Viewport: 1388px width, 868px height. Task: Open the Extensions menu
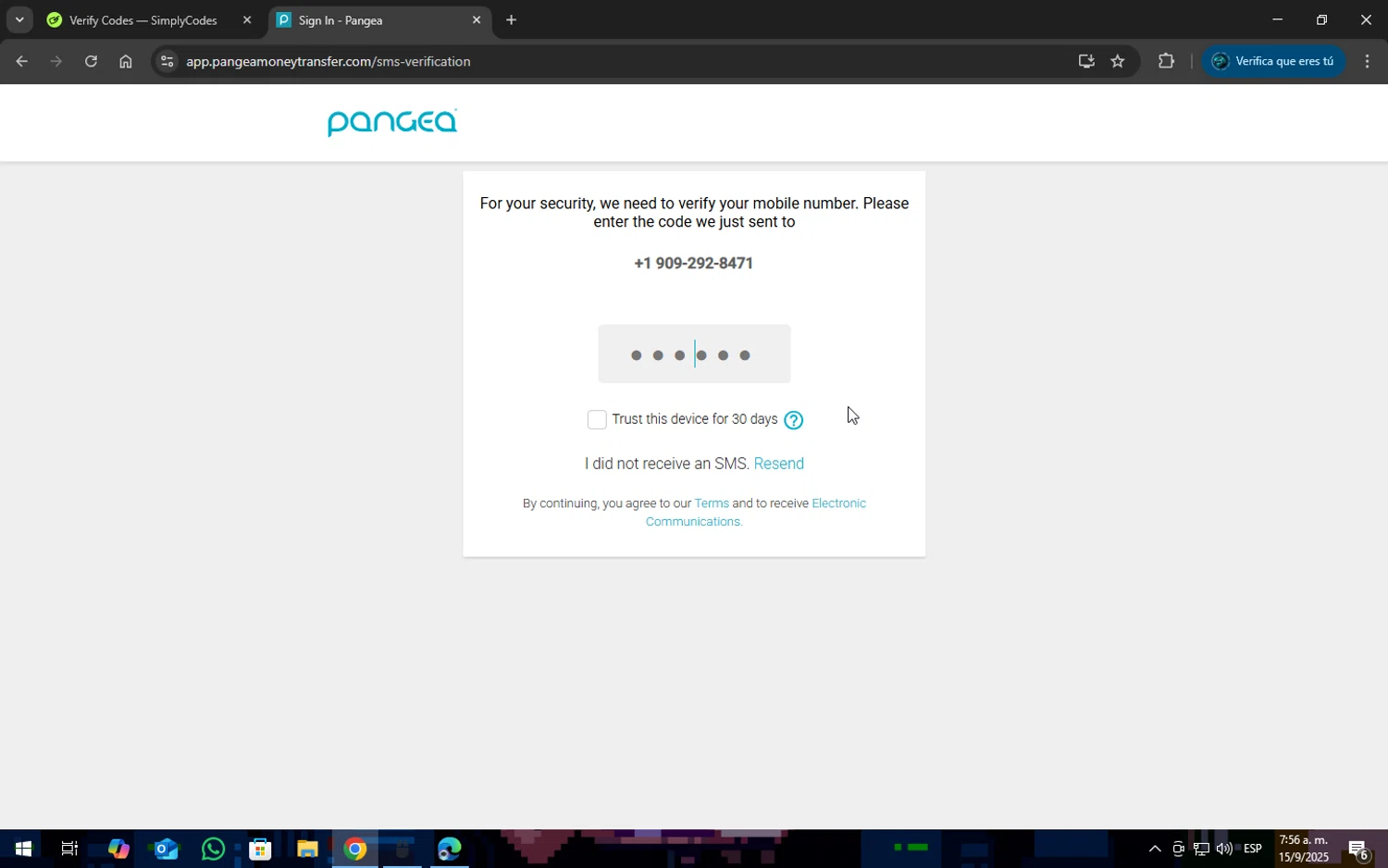pos(1166,61)
